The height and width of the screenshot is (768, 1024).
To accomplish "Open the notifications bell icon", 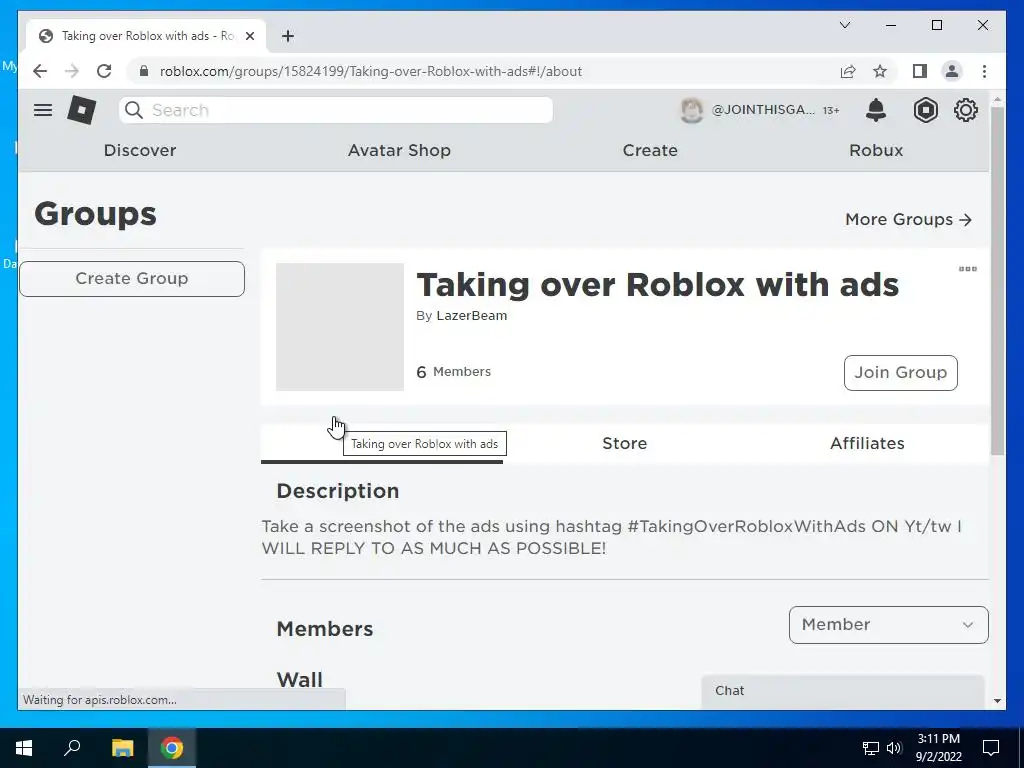I will (x=876, y=110).
